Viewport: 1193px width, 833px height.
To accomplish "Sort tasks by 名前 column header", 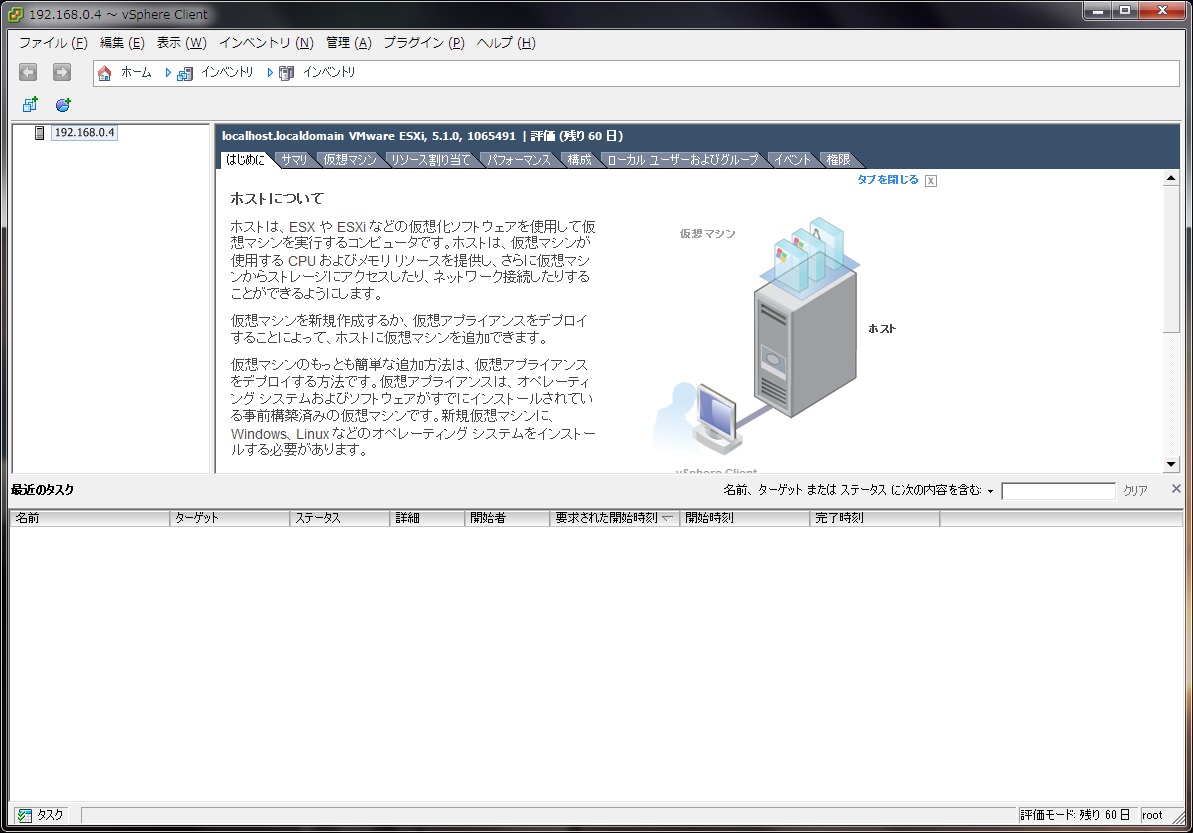I will point(89,518).
